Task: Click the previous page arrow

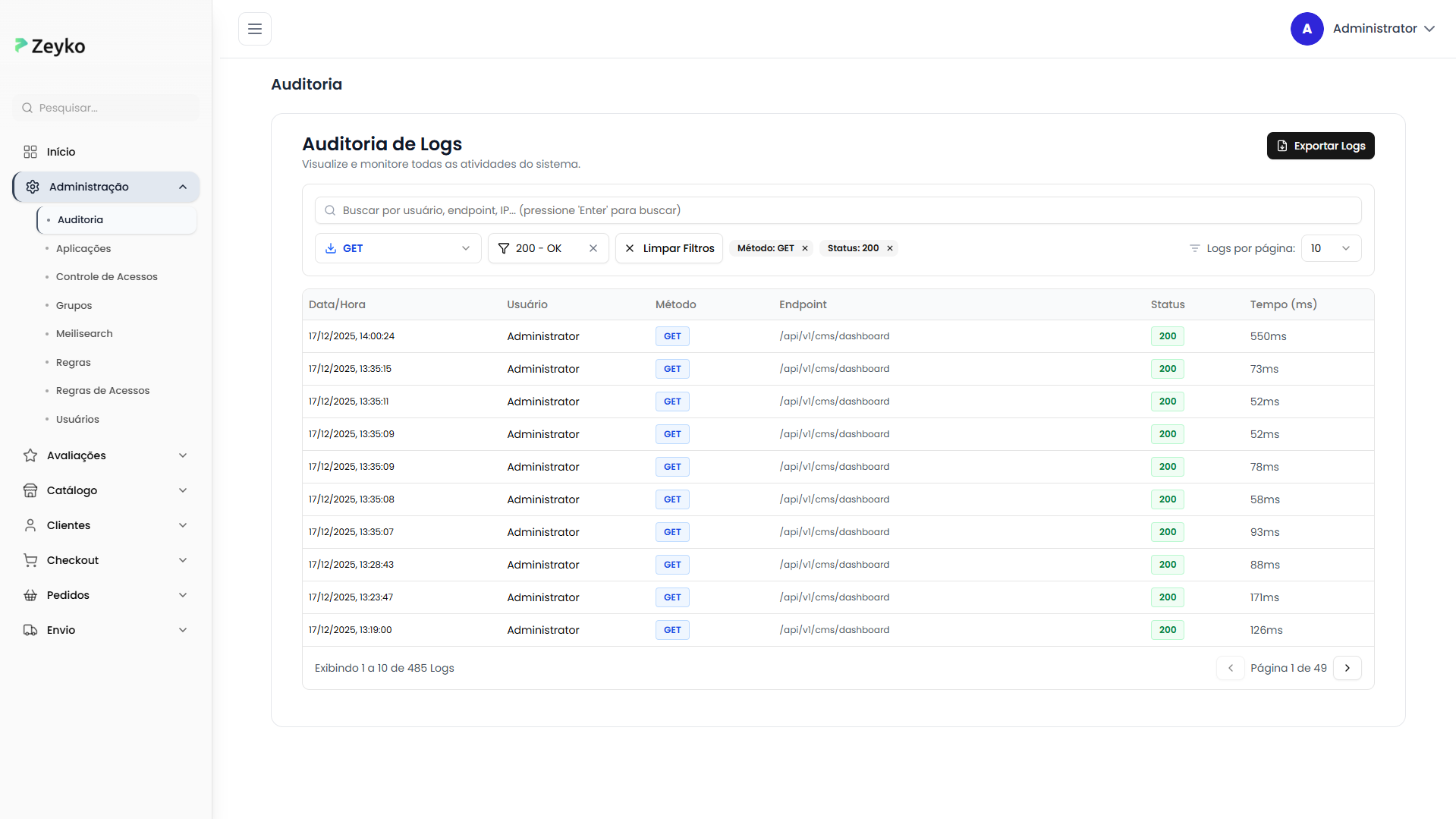Action: coord(1230,668)
